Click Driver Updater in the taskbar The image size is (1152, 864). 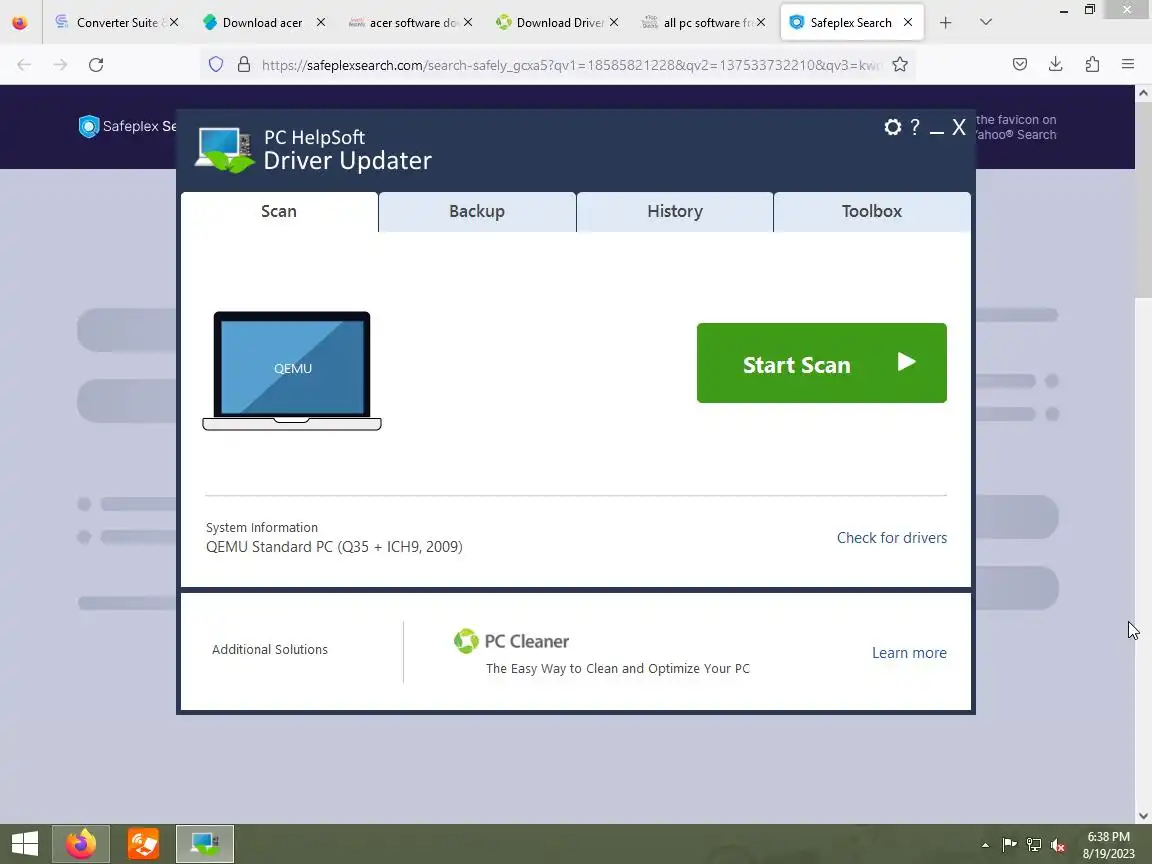205,844
